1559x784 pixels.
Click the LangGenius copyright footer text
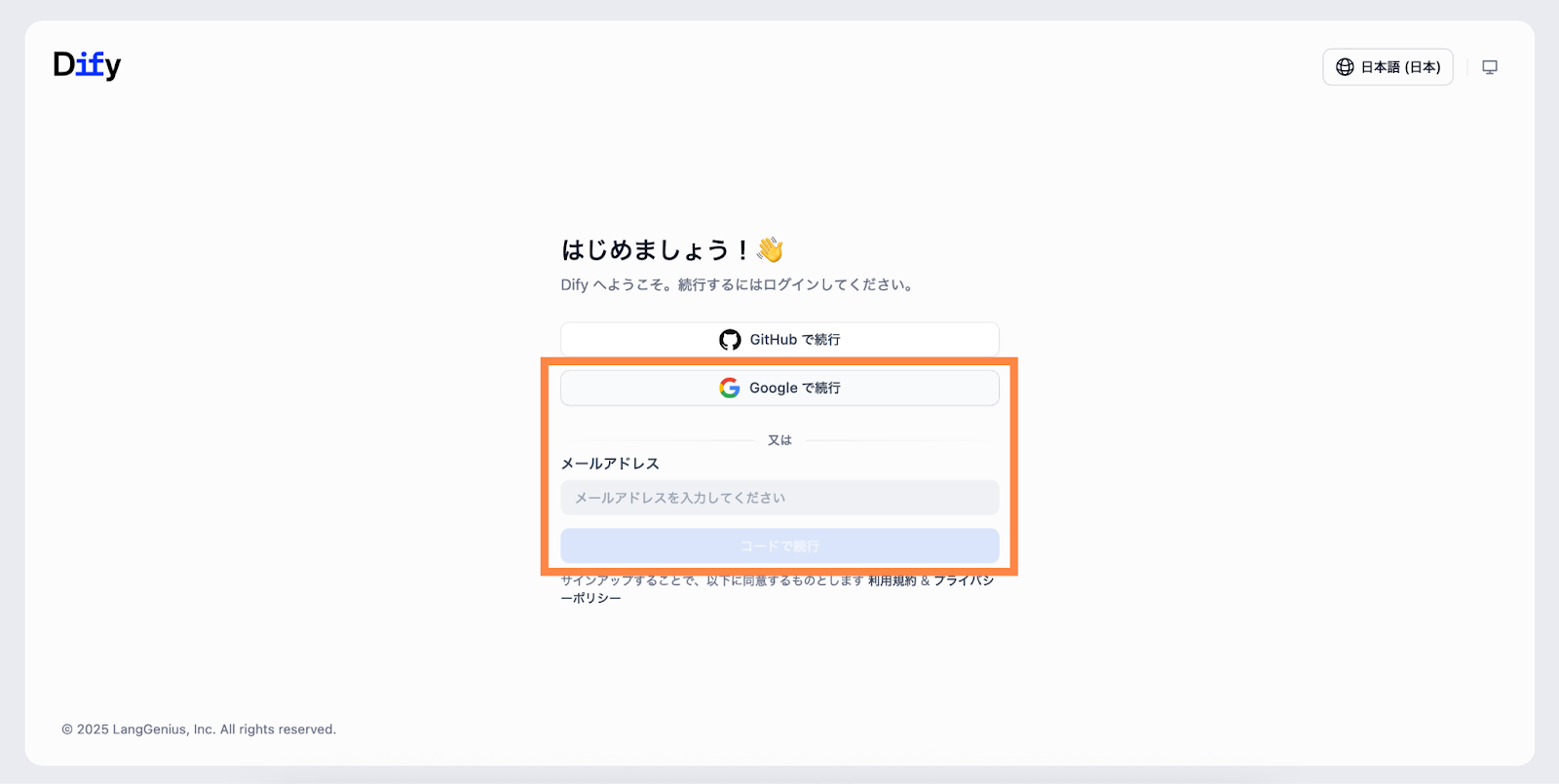click(x=199, y=729)
